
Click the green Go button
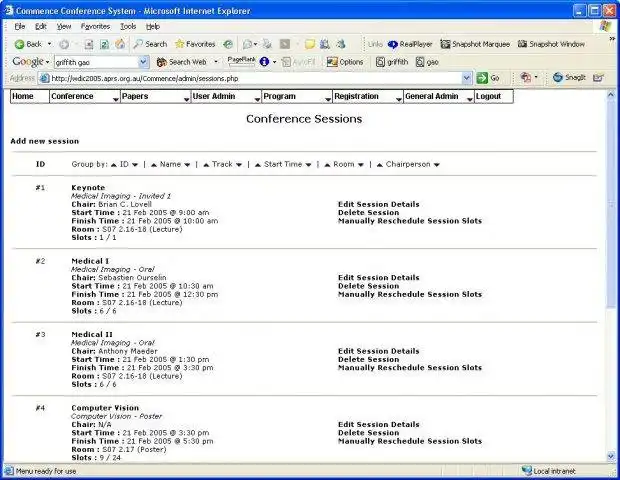(x=488, y=78)
